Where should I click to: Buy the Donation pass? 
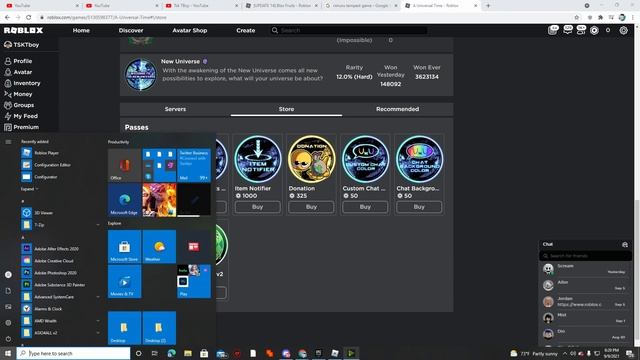[311, 207]
